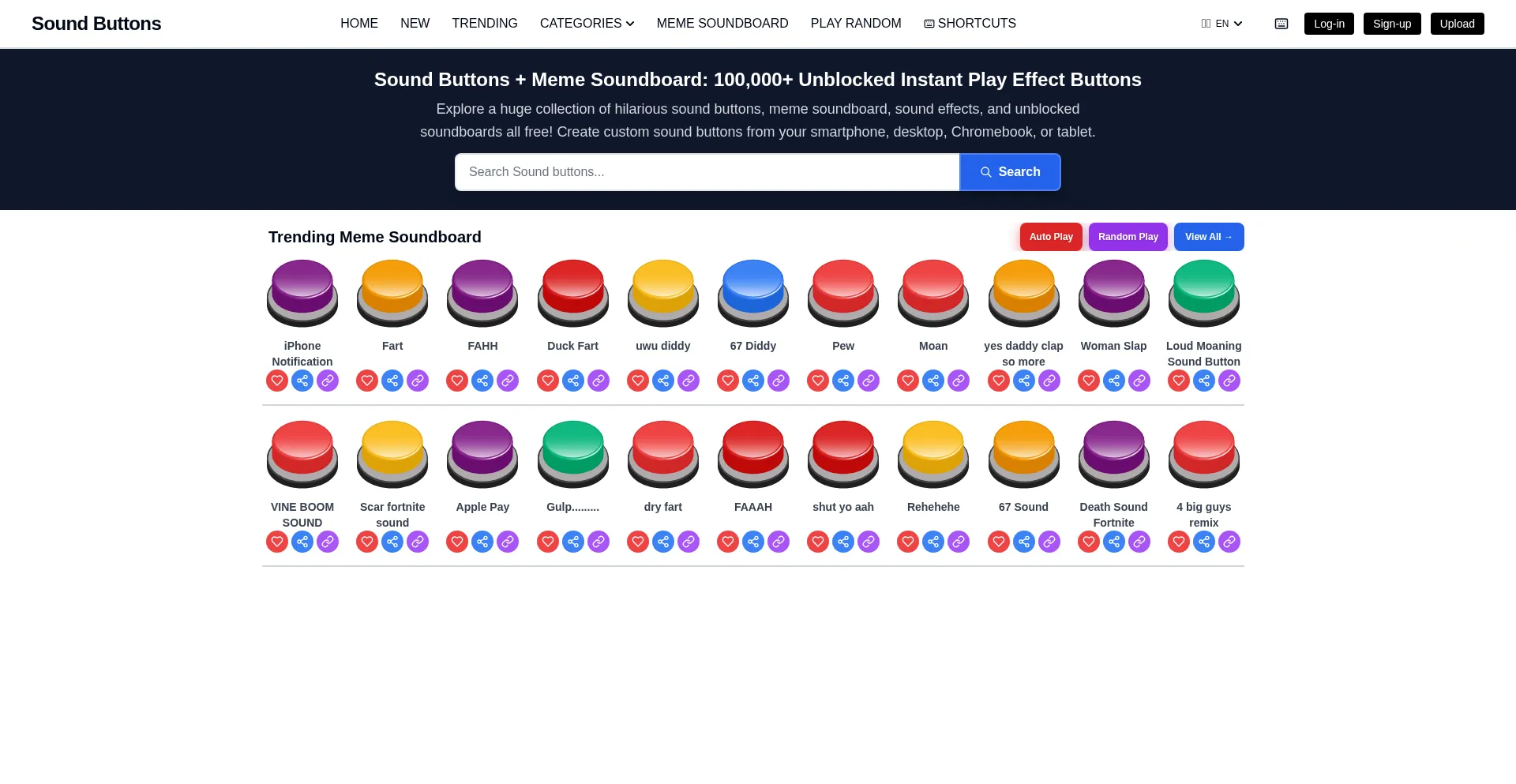Favorite the FAHH sound
The height and width of the screenshot is (784, 1516).
(457, 381)
